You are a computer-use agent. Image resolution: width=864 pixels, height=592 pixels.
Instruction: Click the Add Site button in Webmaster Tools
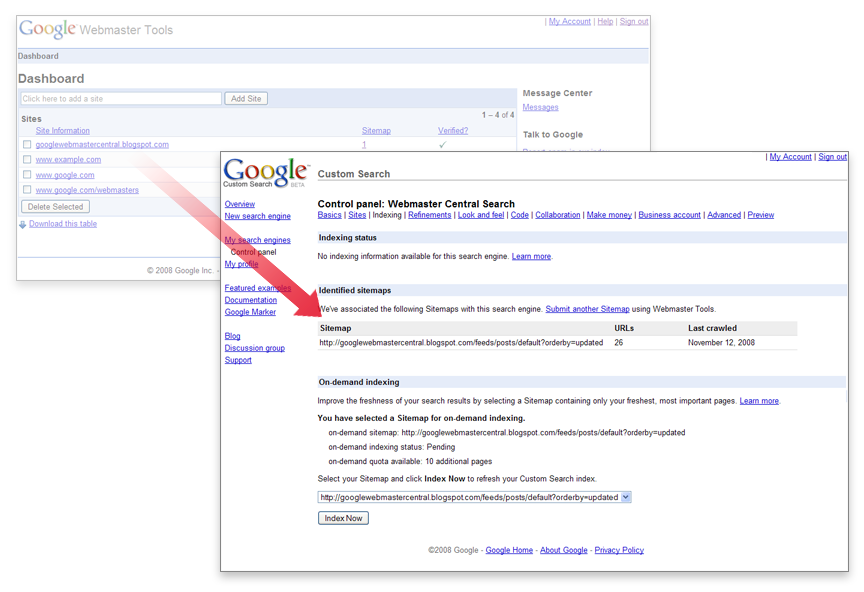pyautogui.click(x=246, y=99)
